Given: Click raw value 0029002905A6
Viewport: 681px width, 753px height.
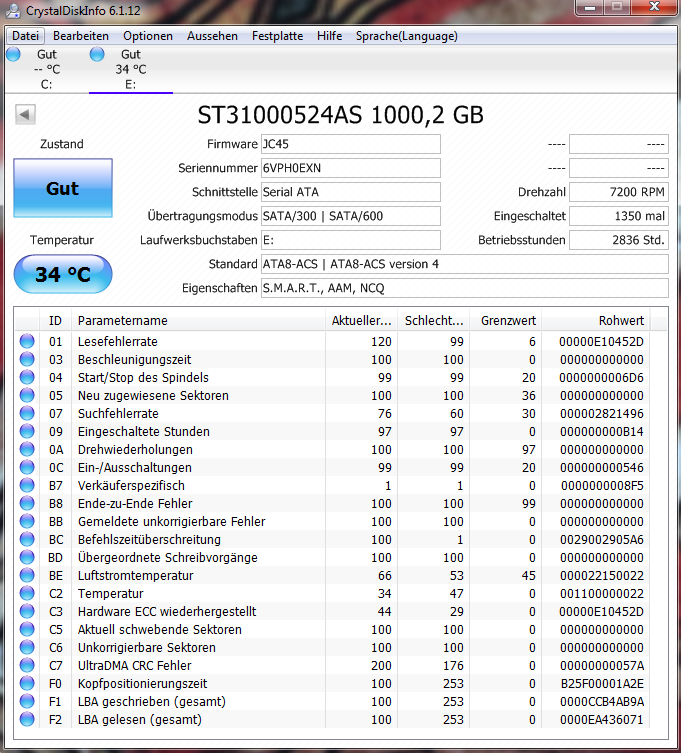Looking at the screenshot, I should [x=601, y=539].
